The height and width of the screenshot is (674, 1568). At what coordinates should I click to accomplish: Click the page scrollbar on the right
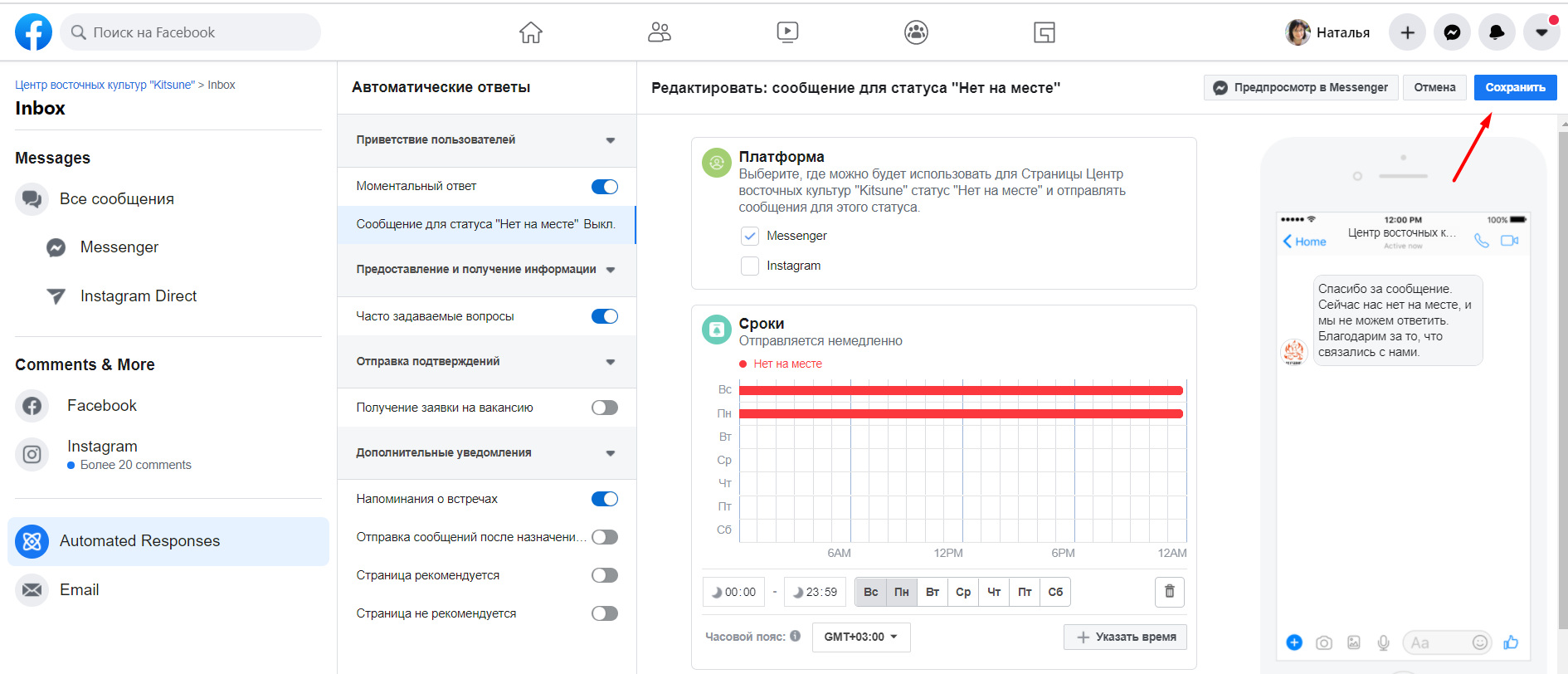pos(1563,379)
